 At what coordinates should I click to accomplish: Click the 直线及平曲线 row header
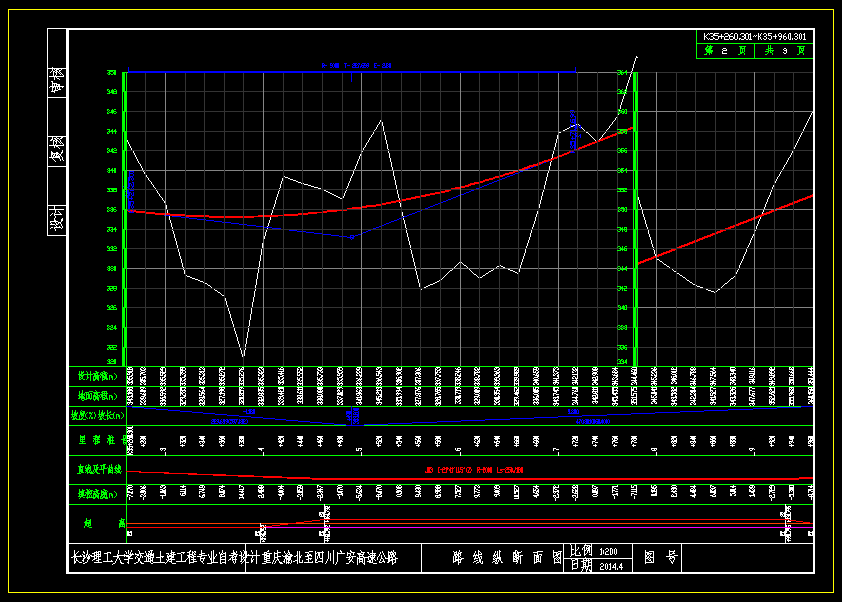pos(97,468)
